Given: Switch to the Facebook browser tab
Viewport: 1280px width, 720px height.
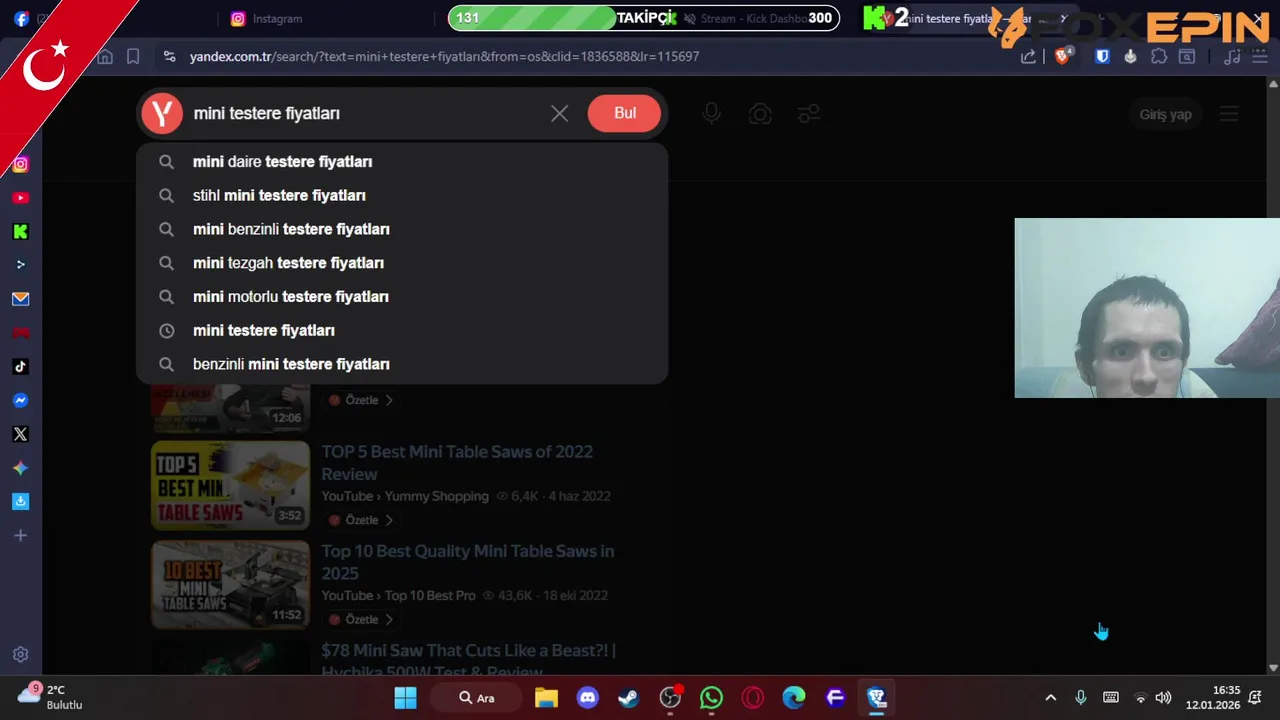Looking at the screenshot, I should (x=22, y=19).
